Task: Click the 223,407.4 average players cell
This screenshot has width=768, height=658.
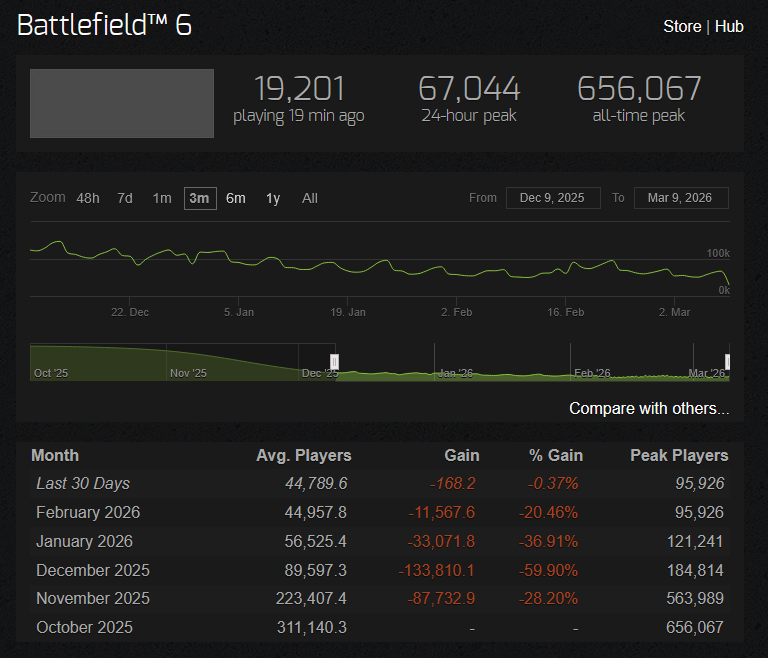Action: (x=311, y=598)
